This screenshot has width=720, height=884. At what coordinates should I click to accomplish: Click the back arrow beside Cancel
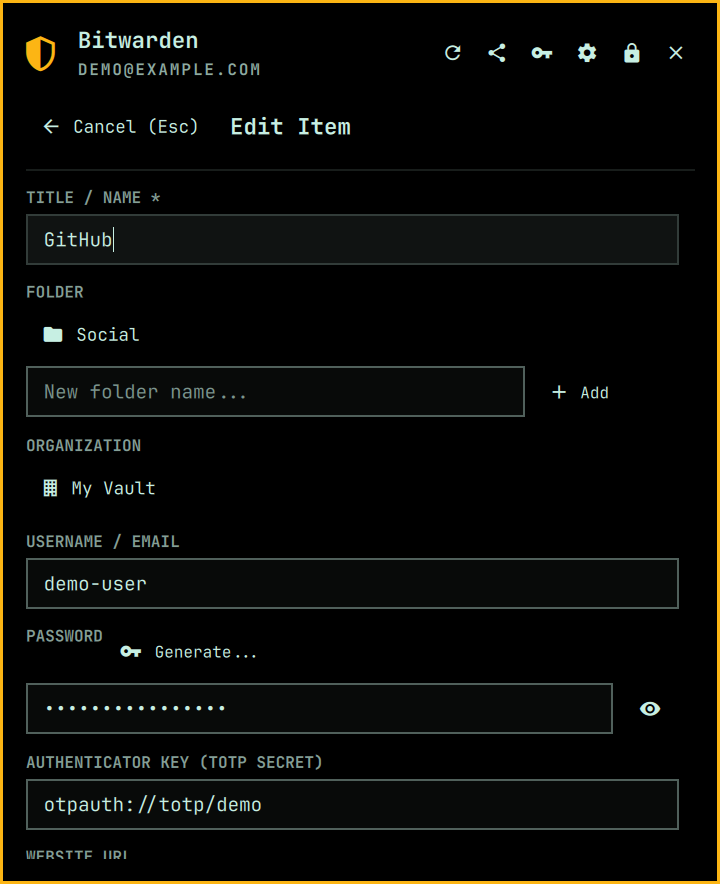(x=51, y=126)
